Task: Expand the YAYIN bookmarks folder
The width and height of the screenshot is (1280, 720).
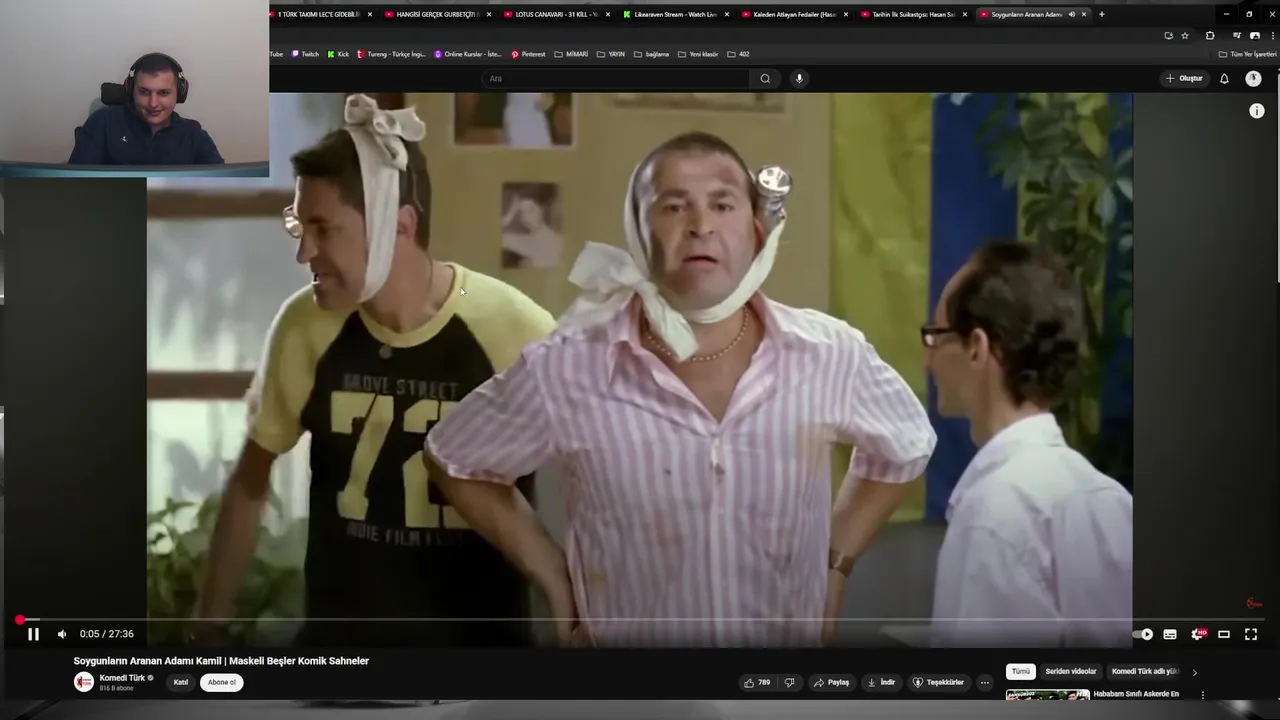Action: click(612, 54)
